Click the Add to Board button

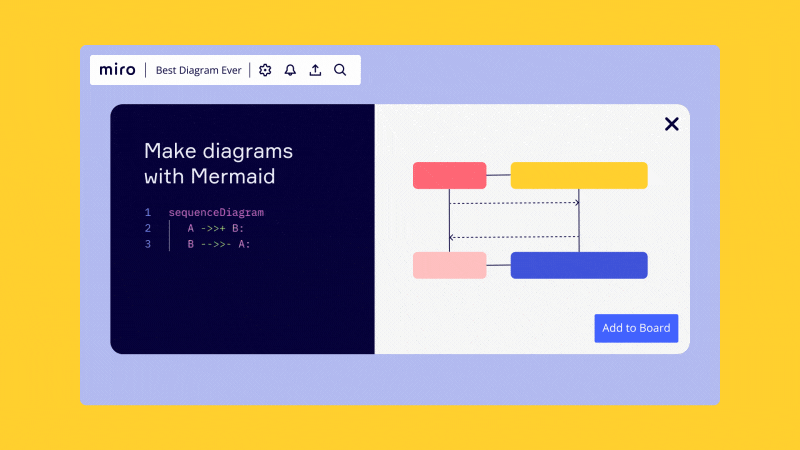636,328
